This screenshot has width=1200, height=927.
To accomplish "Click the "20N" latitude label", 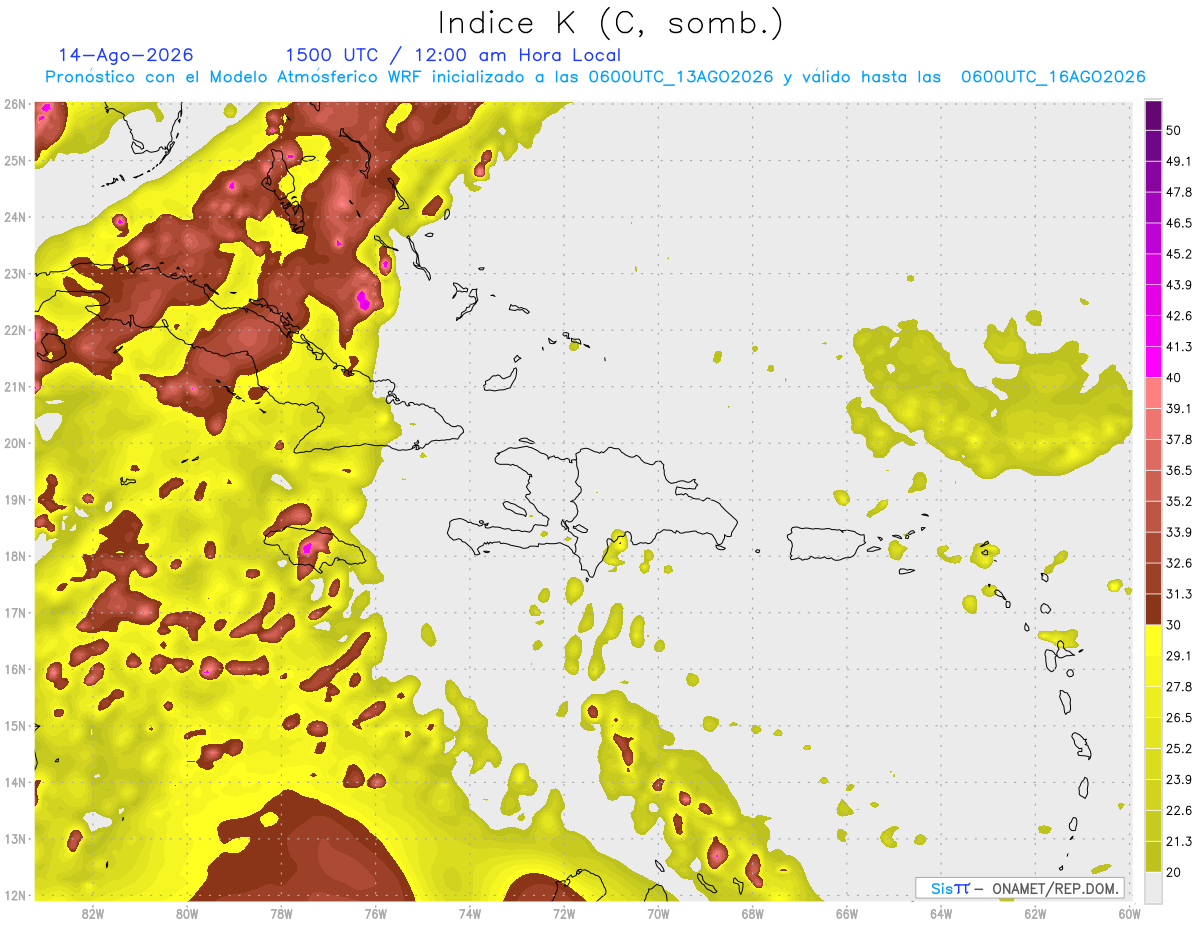I will 15,443.
